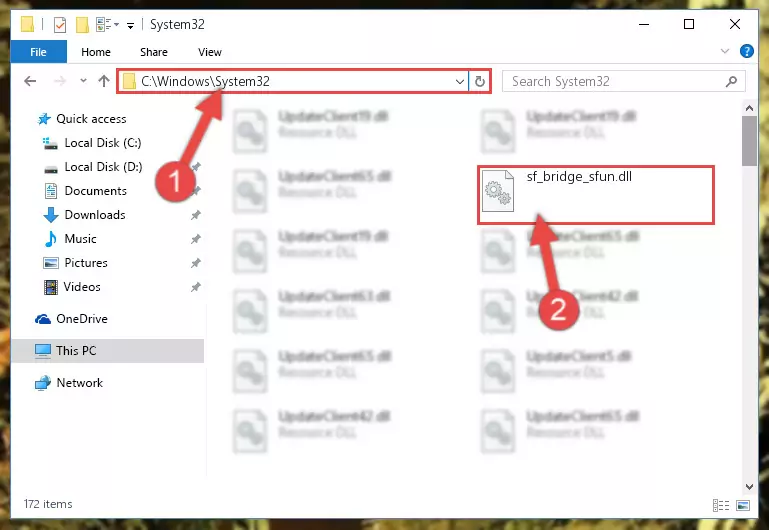769x530 pixels.
Task: Click the scrollbar down arrow
Action: coord(749,486)
